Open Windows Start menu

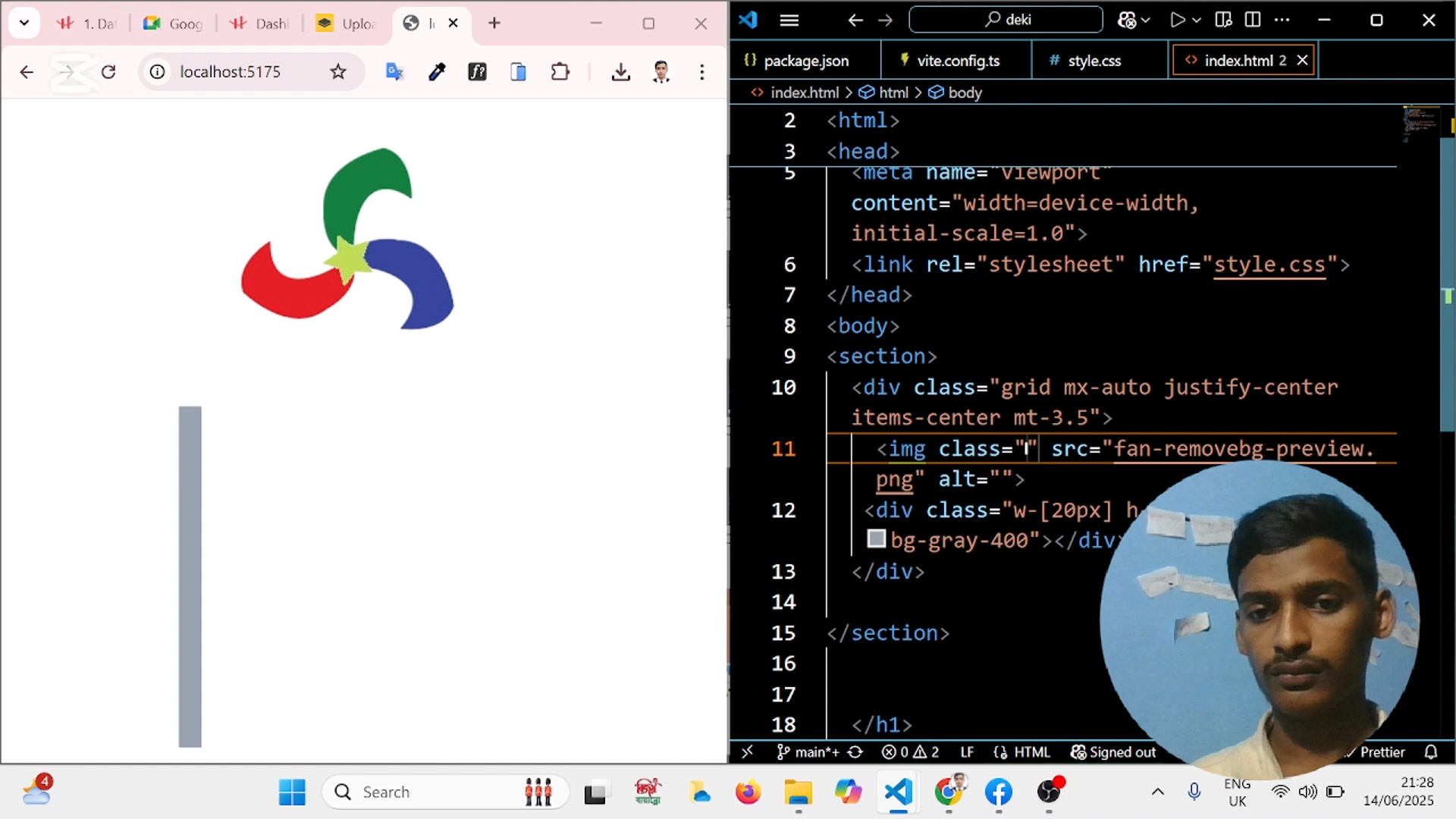coord(292,792)
